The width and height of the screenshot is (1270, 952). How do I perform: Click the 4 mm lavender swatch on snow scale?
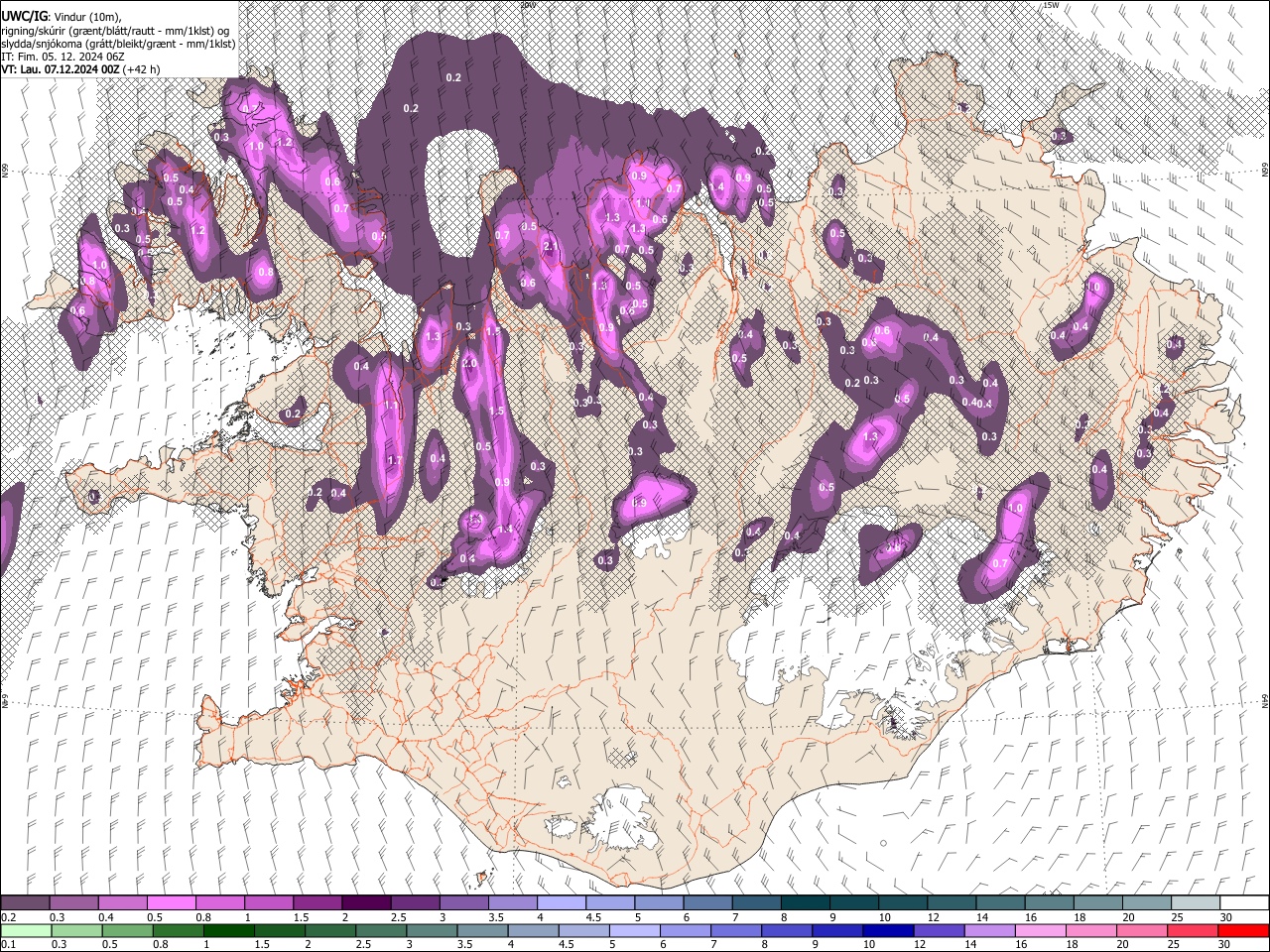coord(561,903)
